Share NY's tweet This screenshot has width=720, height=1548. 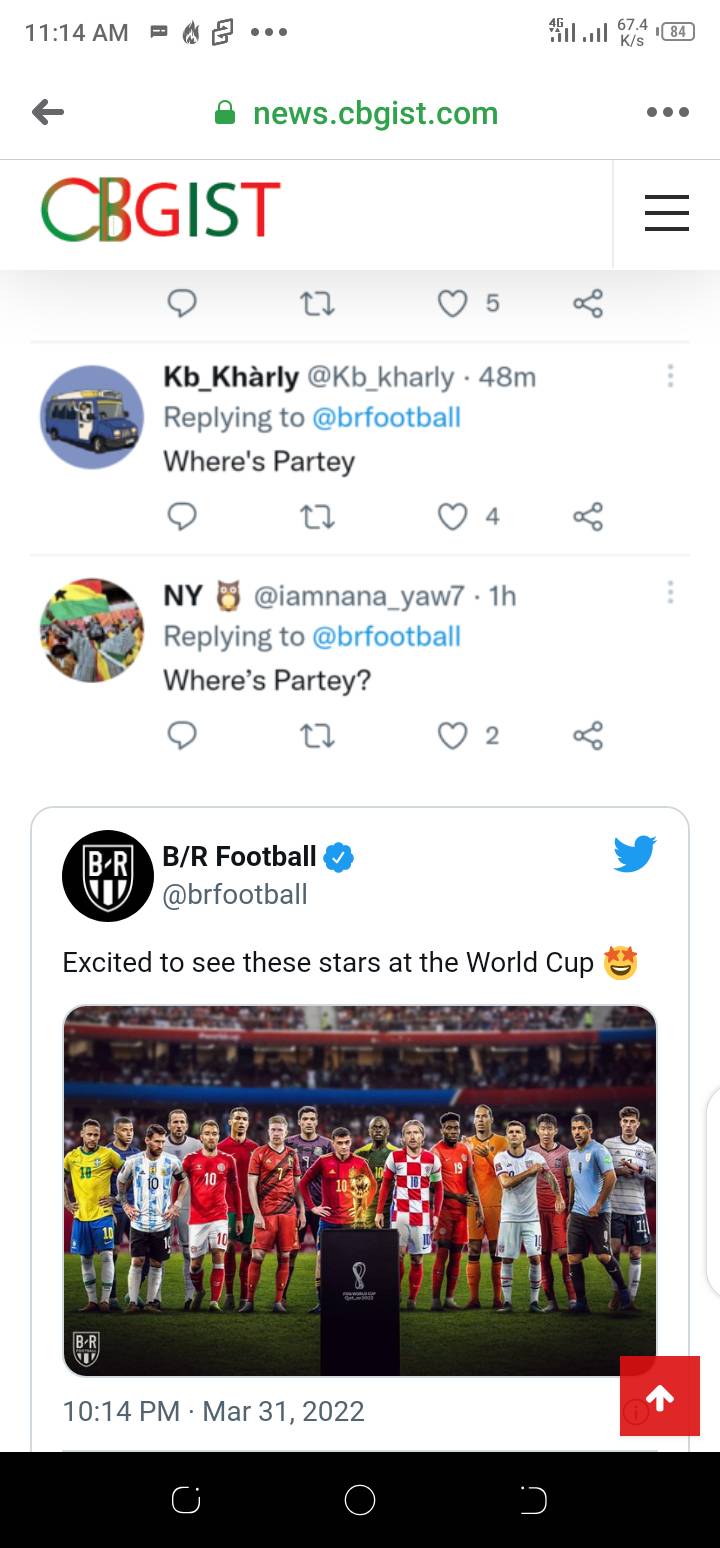point(588,736)
